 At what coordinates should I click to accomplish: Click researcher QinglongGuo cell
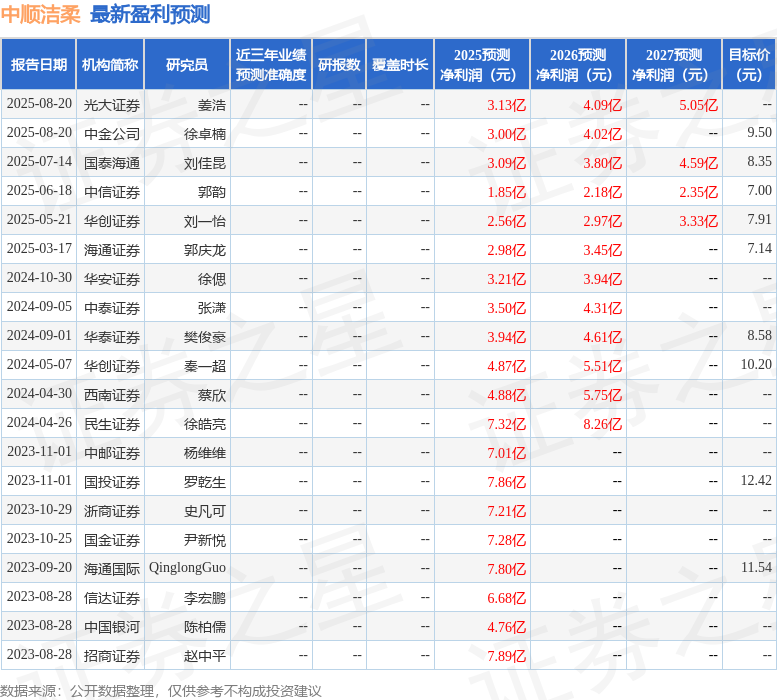click(x=187, y=568)
